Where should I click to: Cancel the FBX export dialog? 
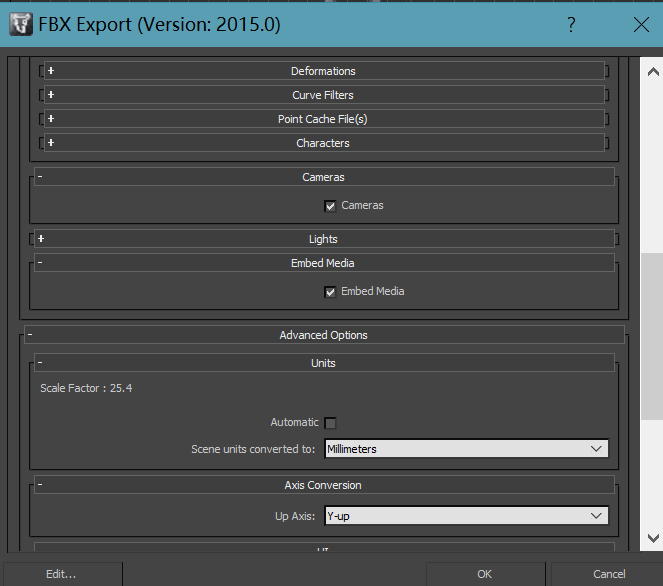coord(608,574)
